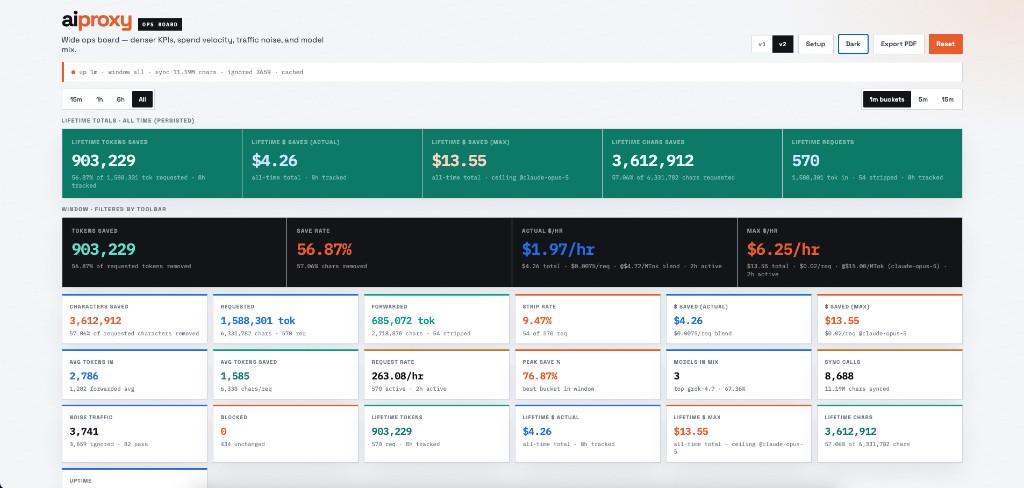The width and height of the screenshot is (1024, 488).
Task: Click the Avg Tokens In 2,786 card
Action: 135,374
